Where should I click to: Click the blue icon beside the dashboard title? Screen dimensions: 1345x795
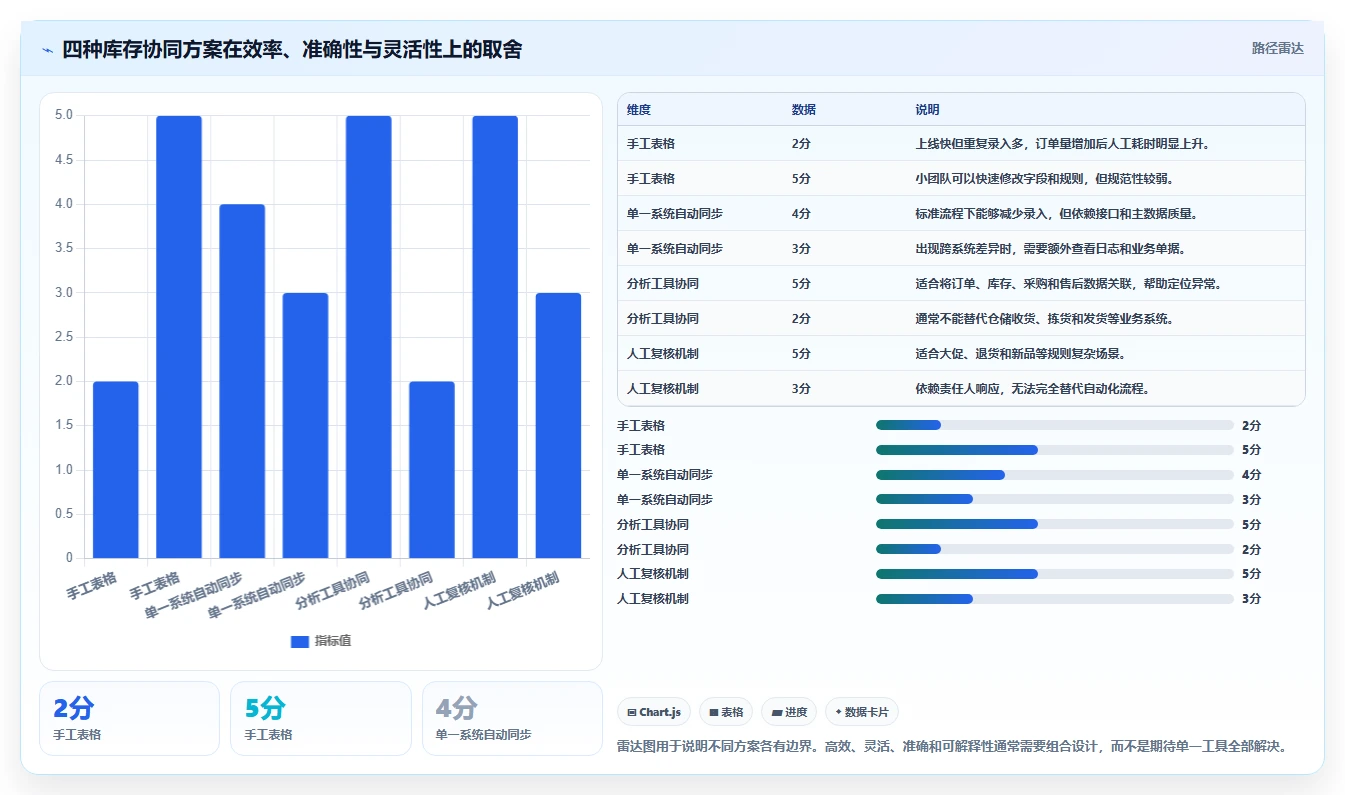click(x=48, y=50)
